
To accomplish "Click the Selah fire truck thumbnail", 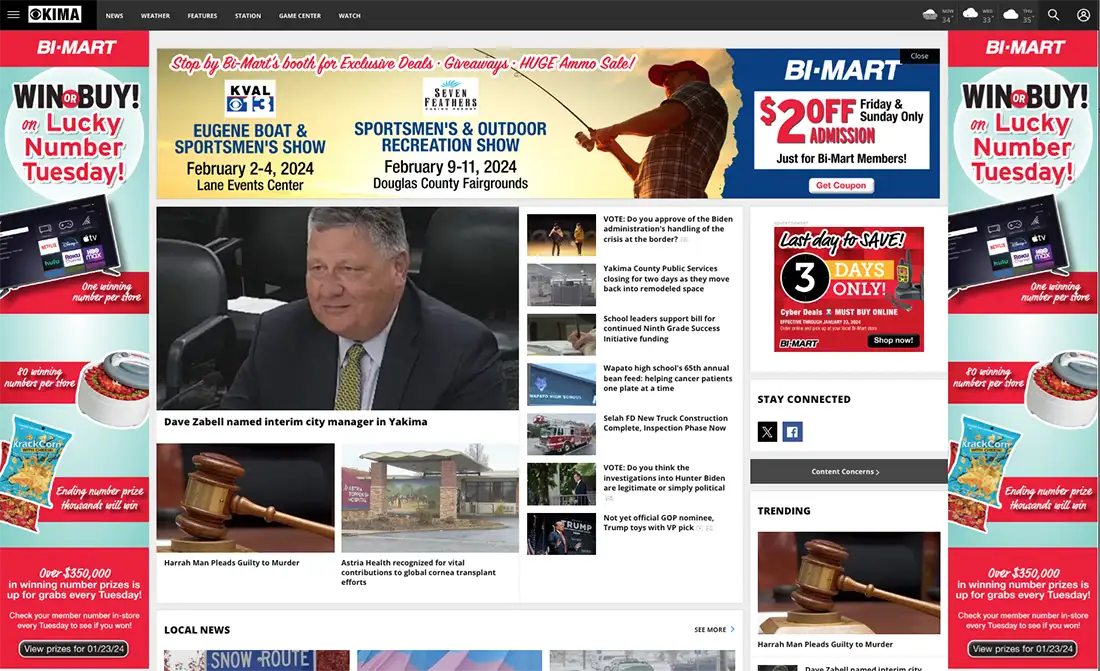I will [x=561, y=434].
